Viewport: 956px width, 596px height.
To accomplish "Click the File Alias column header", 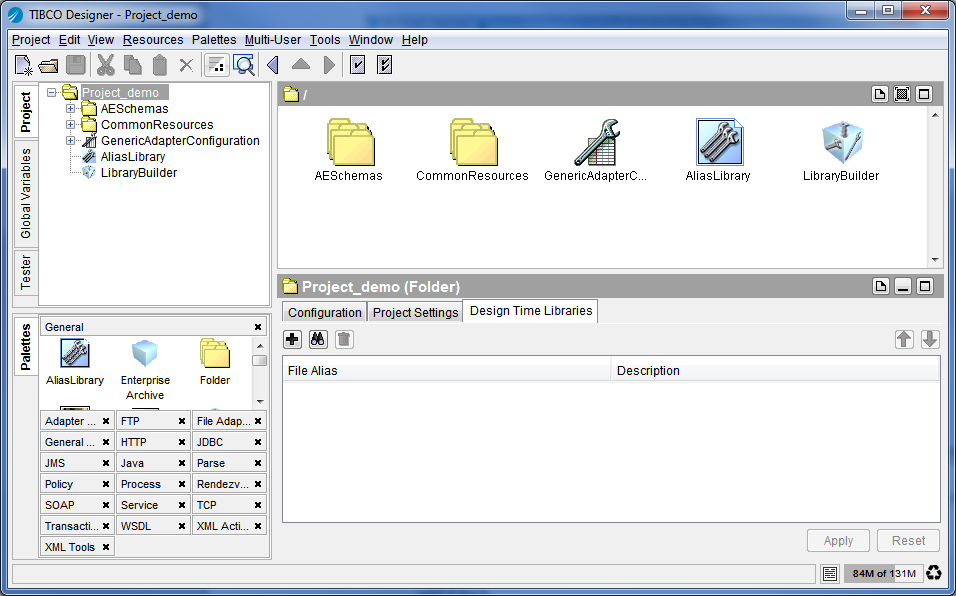I will pos(446,371).
